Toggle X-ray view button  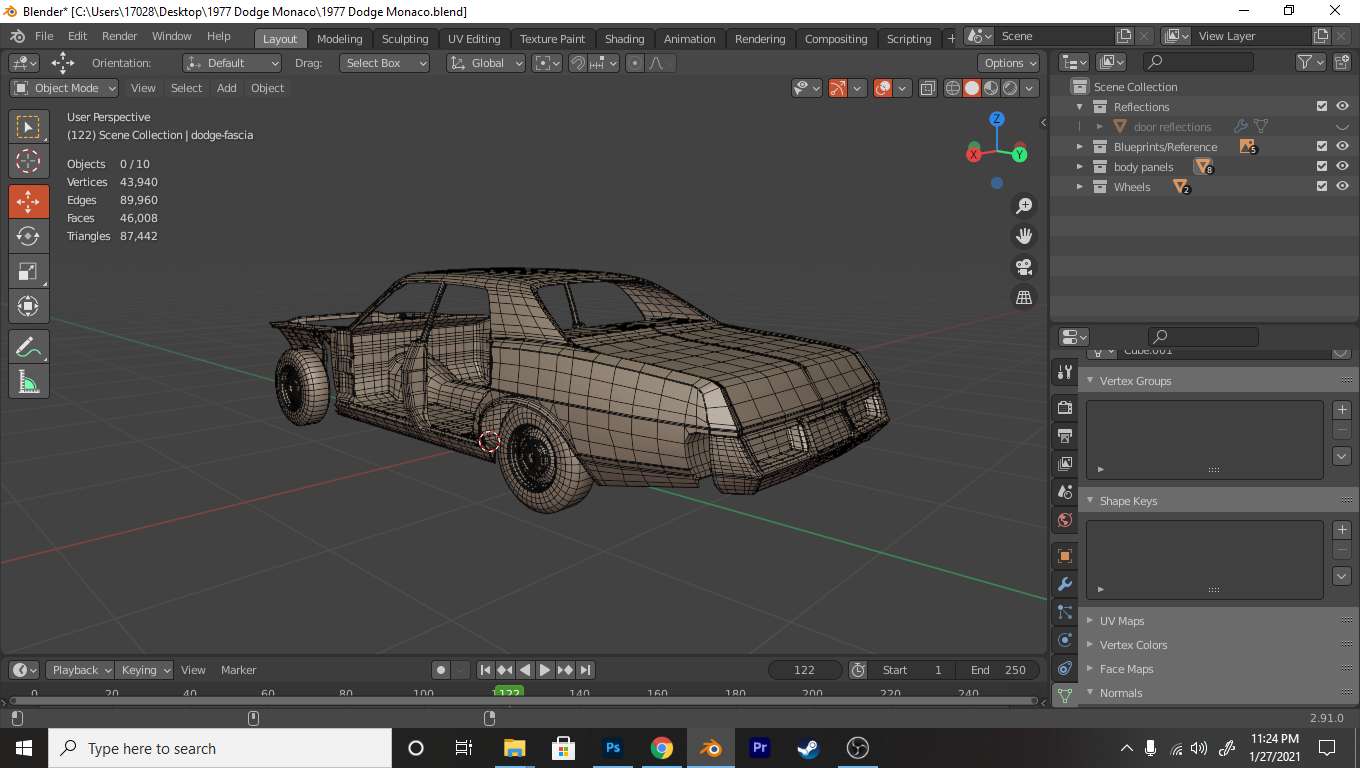927,88
